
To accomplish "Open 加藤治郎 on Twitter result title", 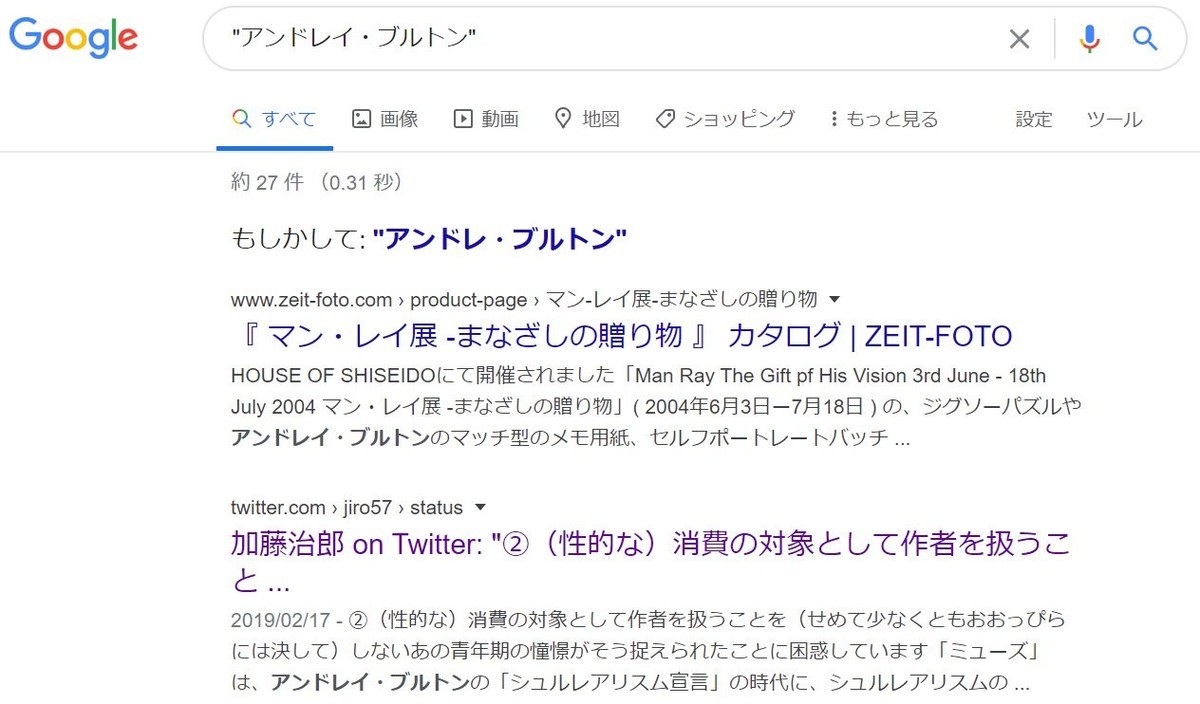I will 650,561.
